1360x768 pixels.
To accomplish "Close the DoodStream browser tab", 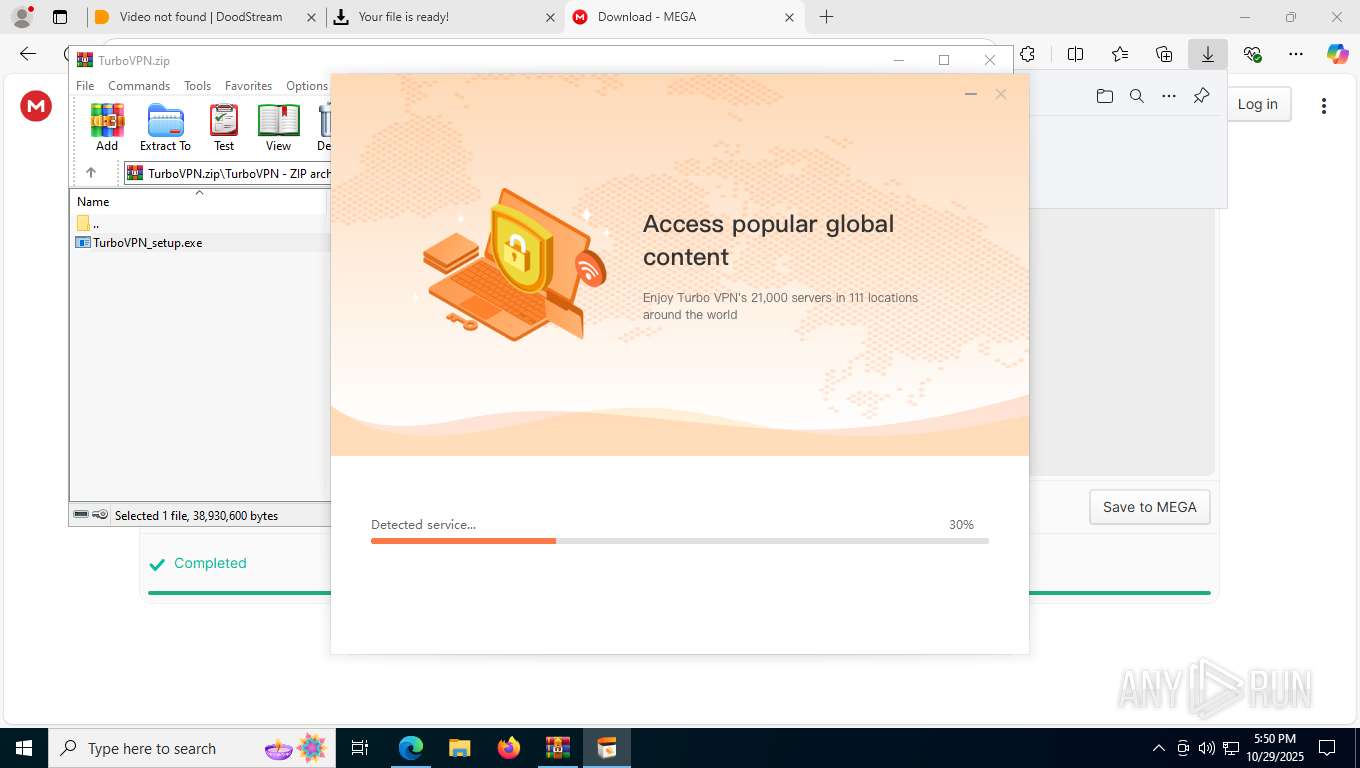I will coord(312,17).
